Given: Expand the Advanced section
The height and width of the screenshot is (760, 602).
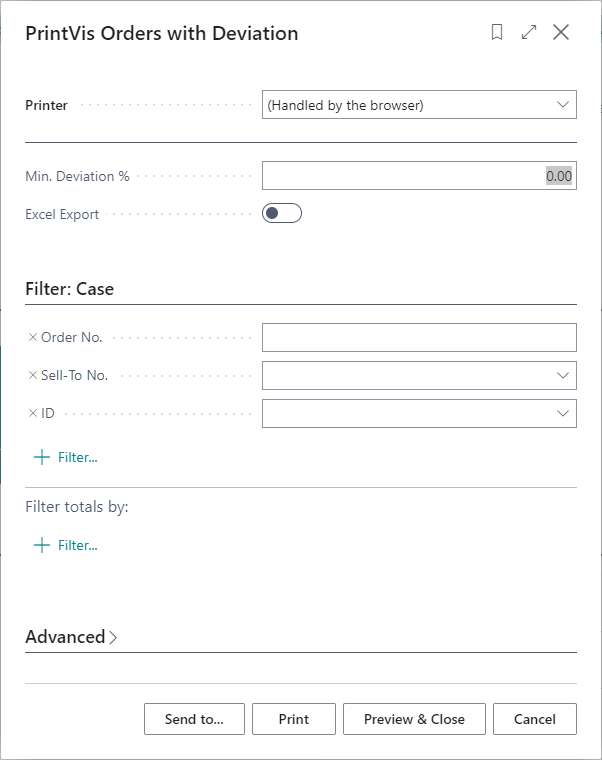Looking at the screenshot, I should (x=71, y=637).
